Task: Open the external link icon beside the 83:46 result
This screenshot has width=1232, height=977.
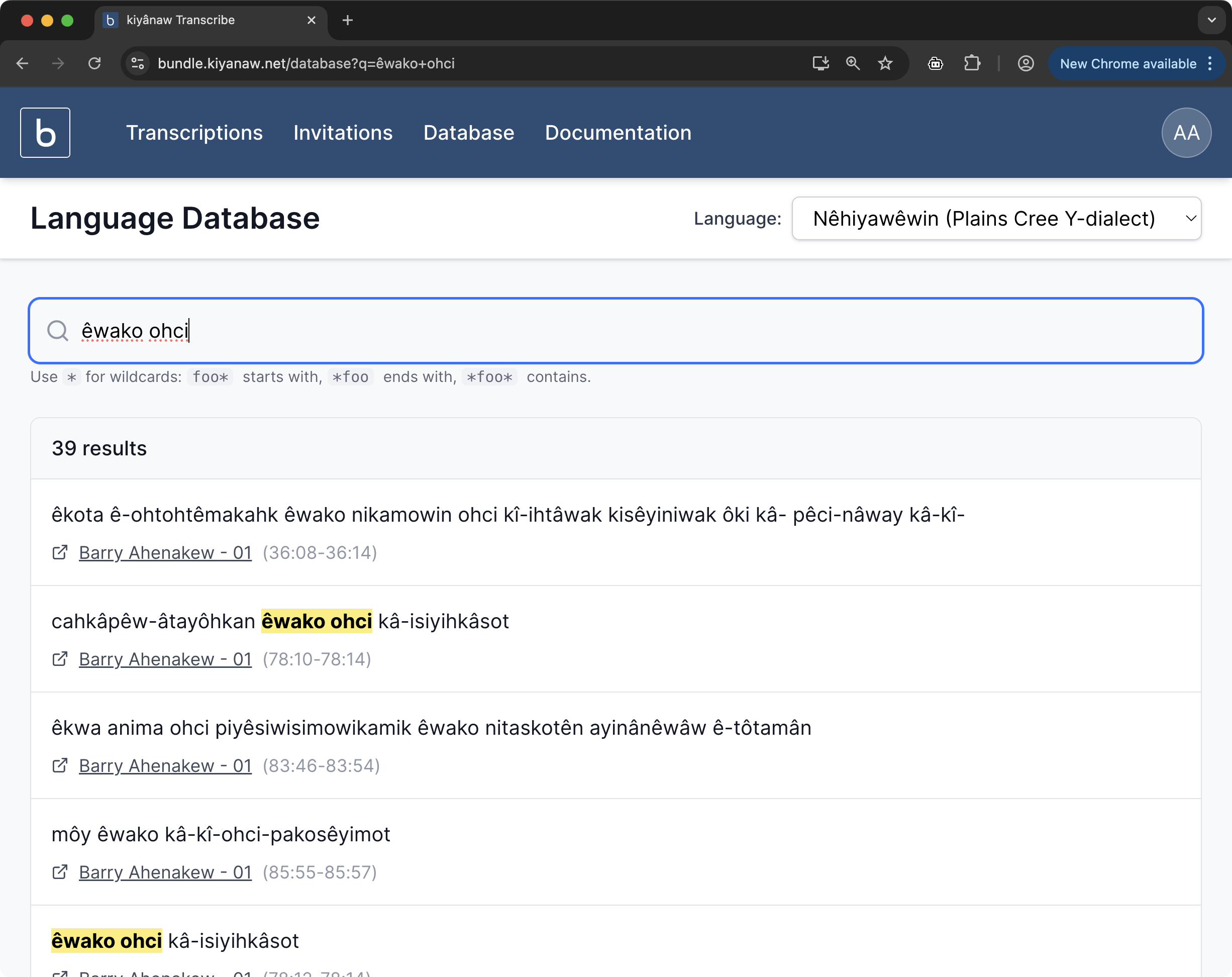Action: pyautogui.click(x=60, y=765)
